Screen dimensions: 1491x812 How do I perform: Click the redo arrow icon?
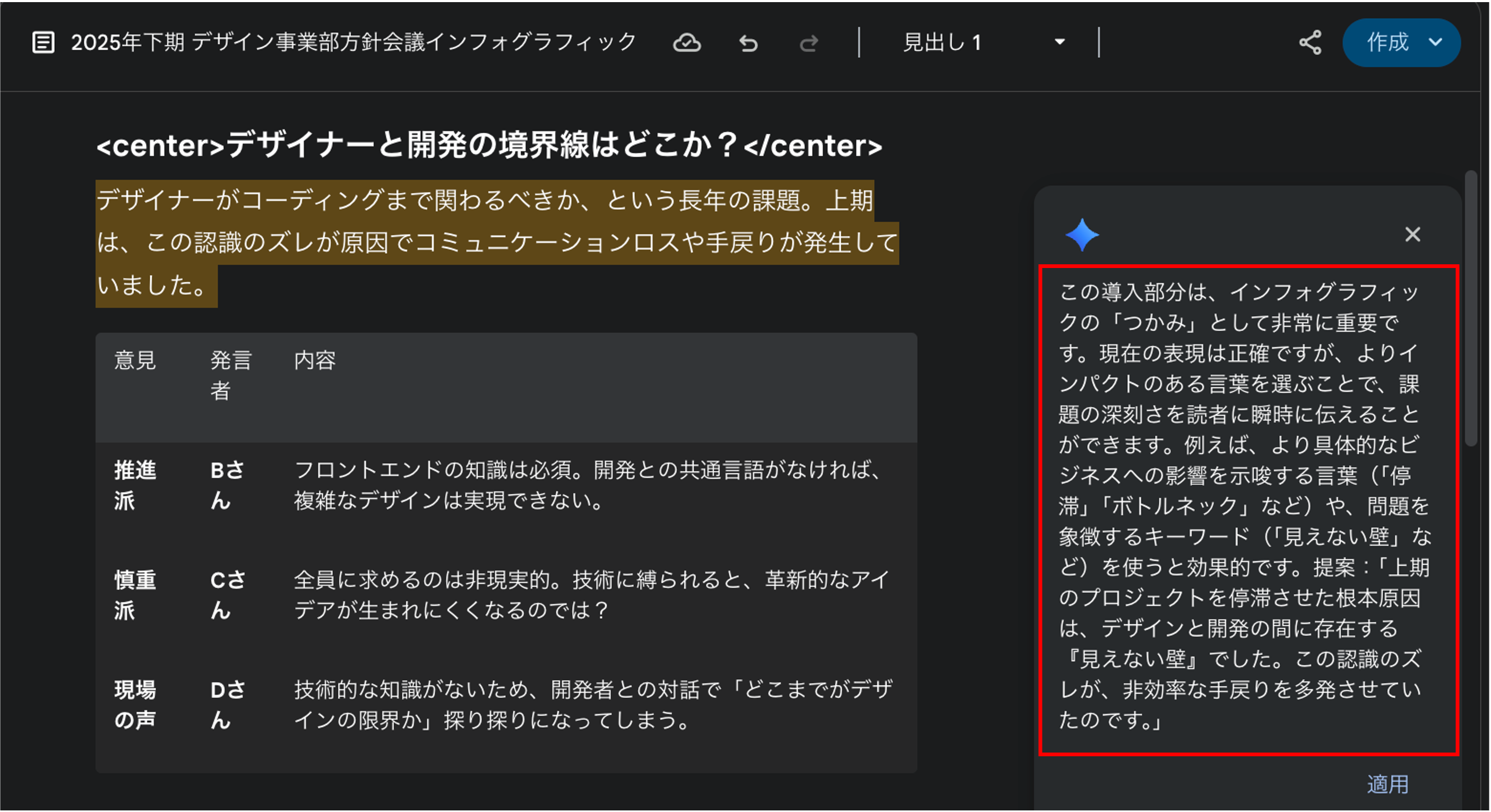click(809, 43)
